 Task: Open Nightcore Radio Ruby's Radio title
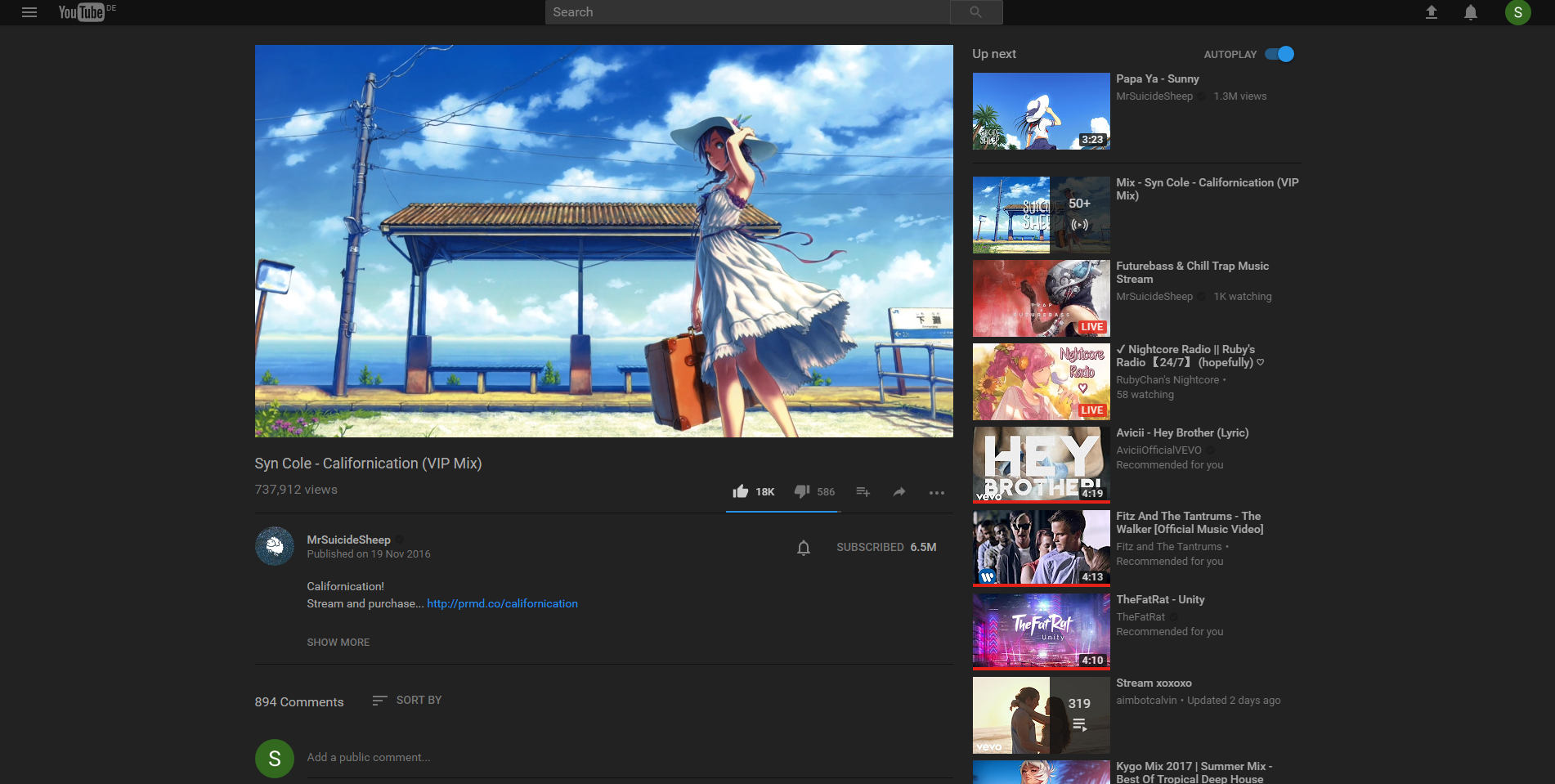[x=1190, y=356]
